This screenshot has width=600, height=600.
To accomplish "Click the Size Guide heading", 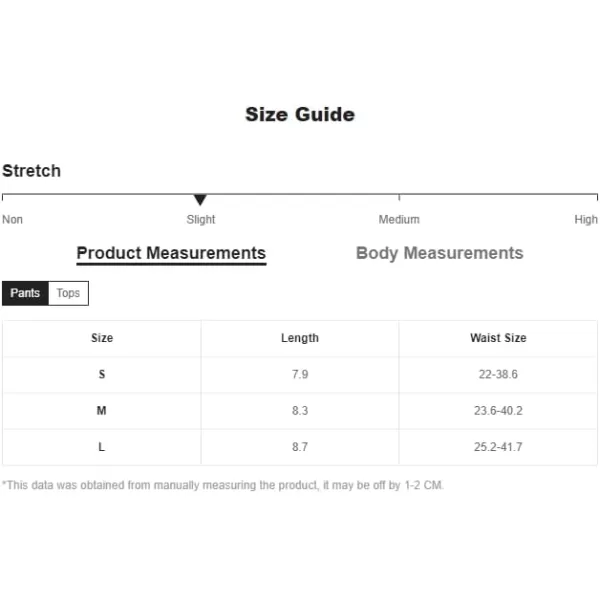I will pos(300,114).
